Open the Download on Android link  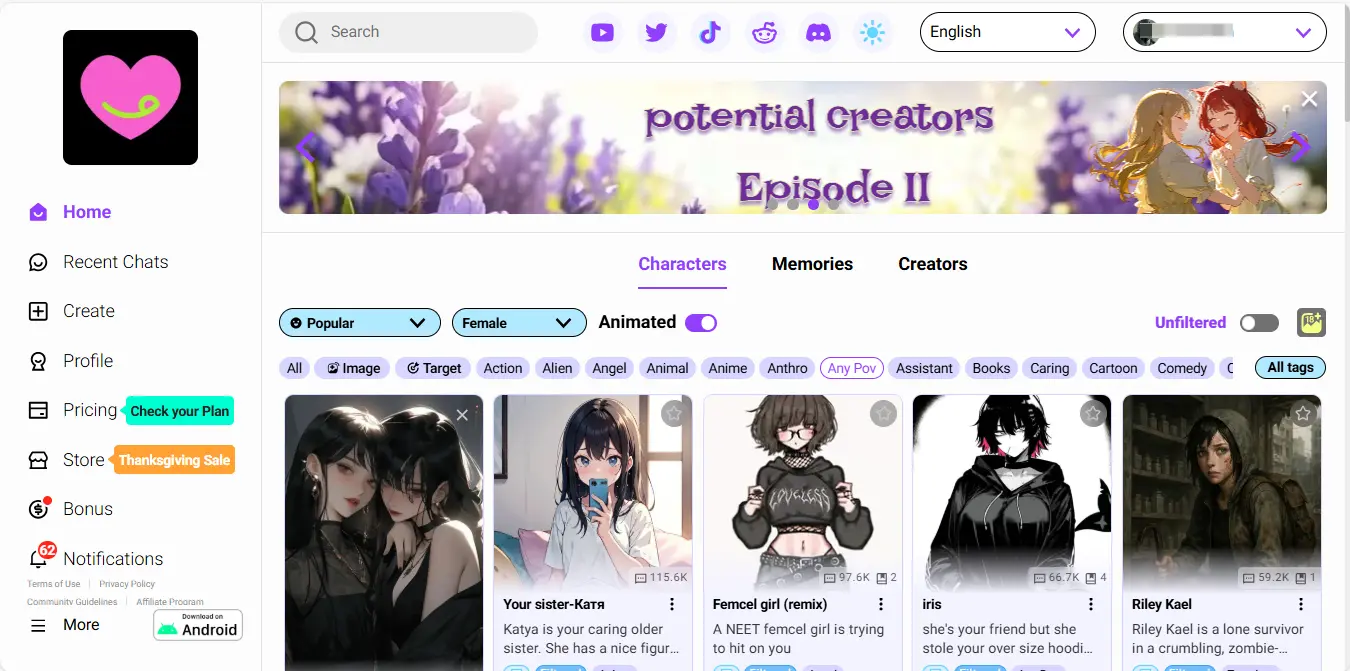pyautogui.click(x=197, y=625)
